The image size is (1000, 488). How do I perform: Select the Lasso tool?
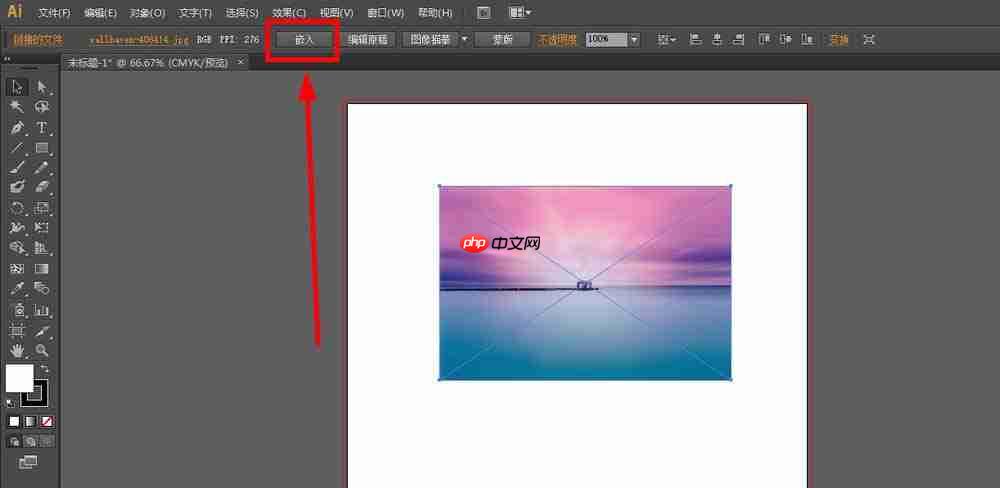pos(42,107)
